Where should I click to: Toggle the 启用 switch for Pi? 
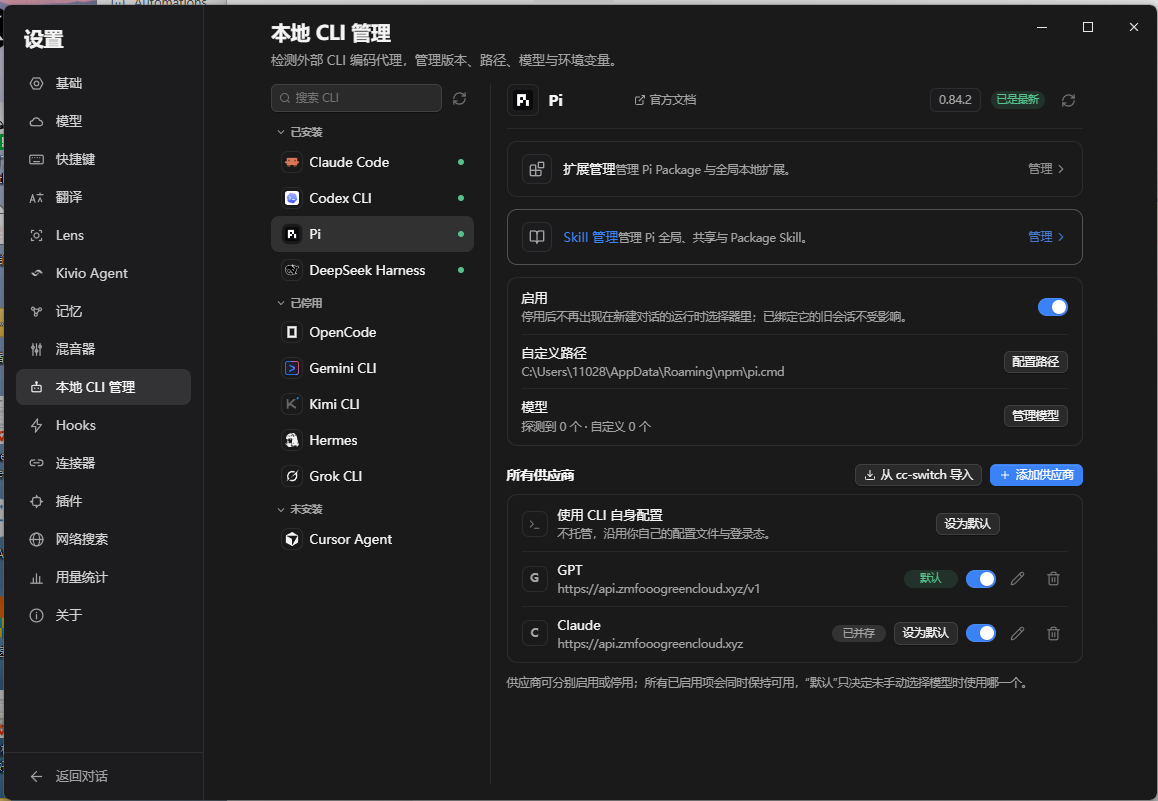[1052, 307]
